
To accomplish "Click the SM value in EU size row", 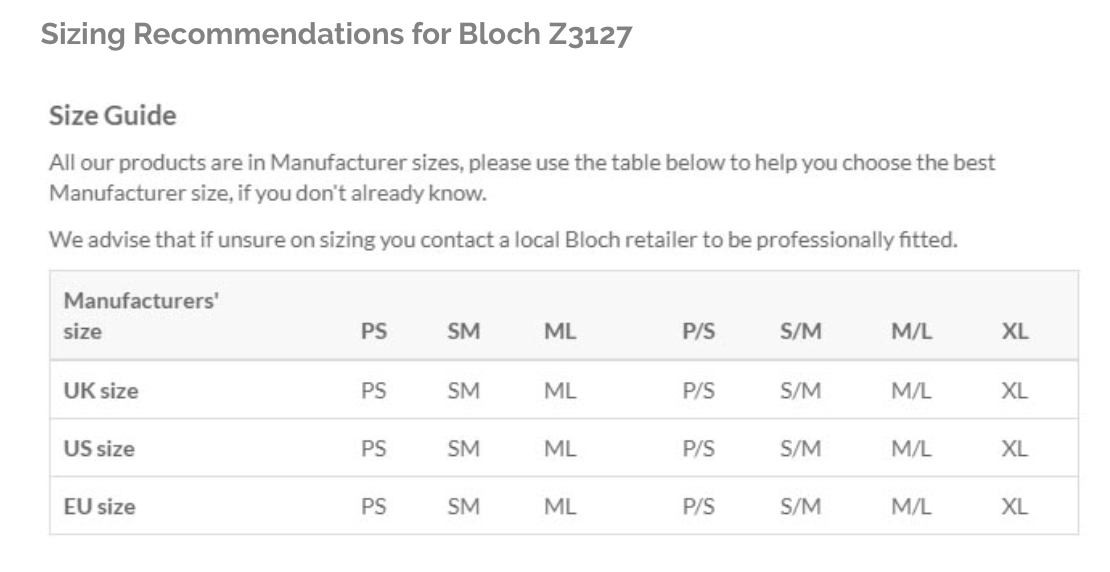I will (464, 507).
